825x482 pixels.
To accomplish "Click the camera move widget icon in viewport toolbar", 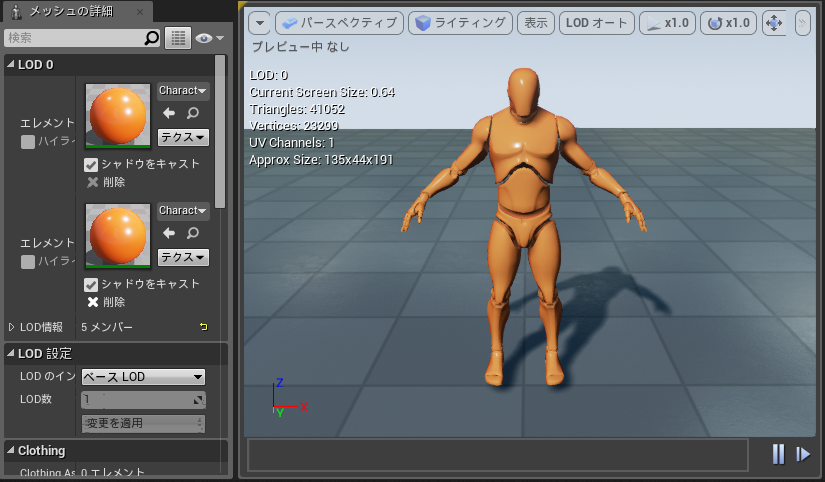I will [x=774, y=23].
